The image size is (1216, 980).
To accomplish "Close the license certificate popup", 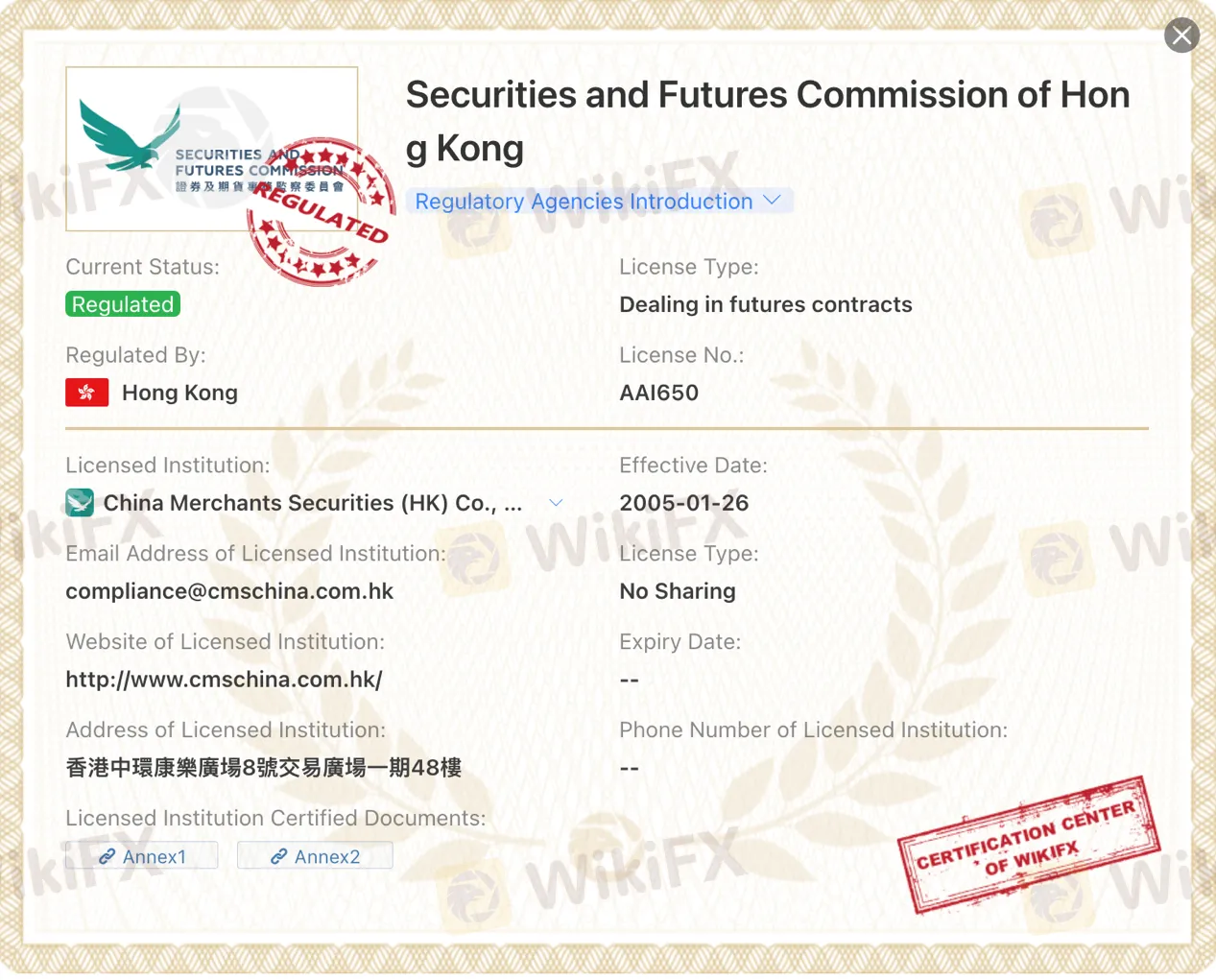I will click(x=1181, y=36).
